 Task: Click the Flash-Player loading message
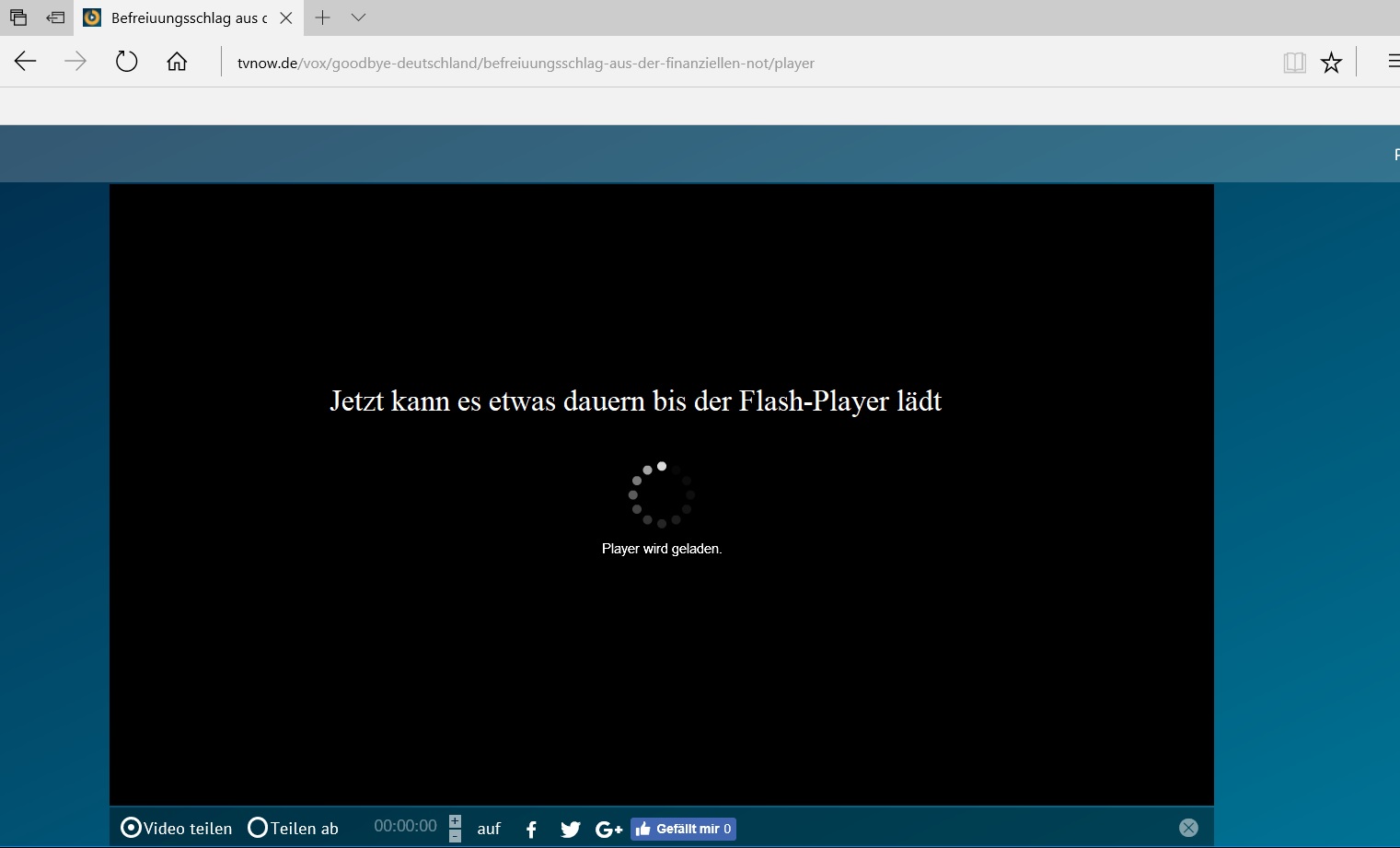636,401
